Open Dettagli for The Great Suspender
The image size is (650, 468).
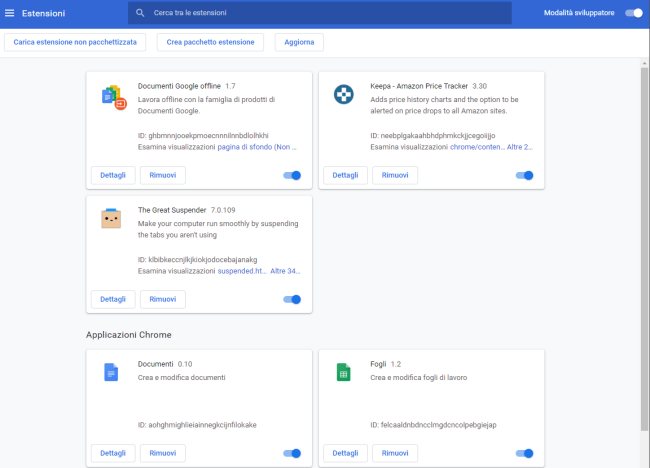113,299
